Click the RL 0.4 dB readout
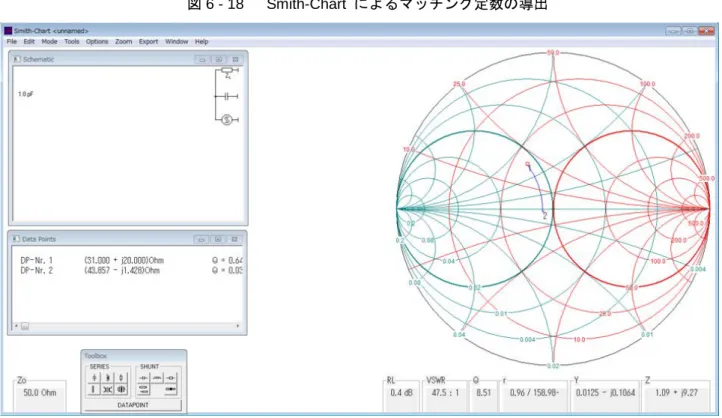The image size is (722, 418). coord(401,393)
